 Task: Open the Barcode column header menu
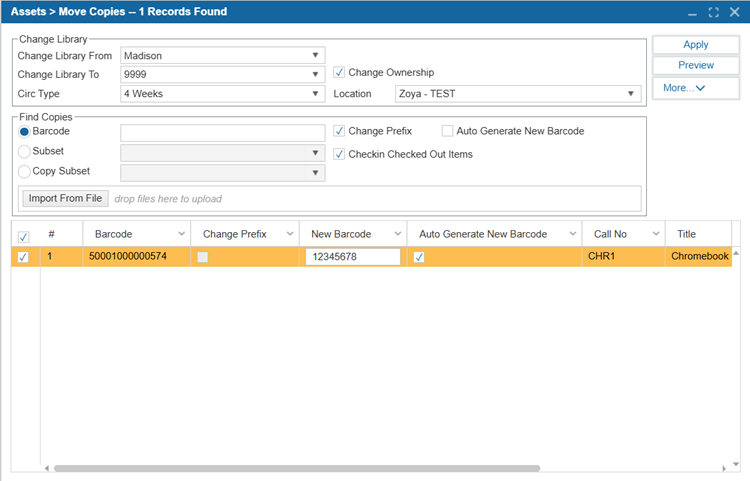(181, 234)
